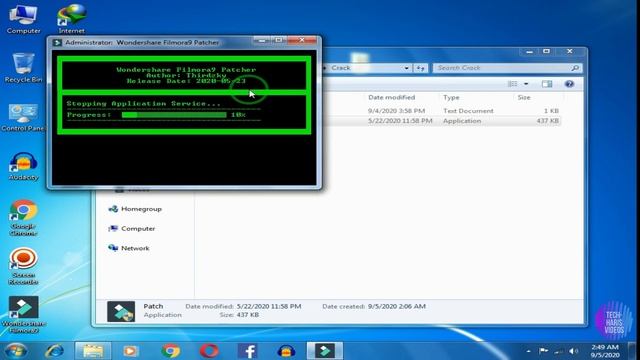The height and width of the screenshot is (360, 640).
Task: Open the Control Panel desktop icon
Action: [x=23, y=118]
